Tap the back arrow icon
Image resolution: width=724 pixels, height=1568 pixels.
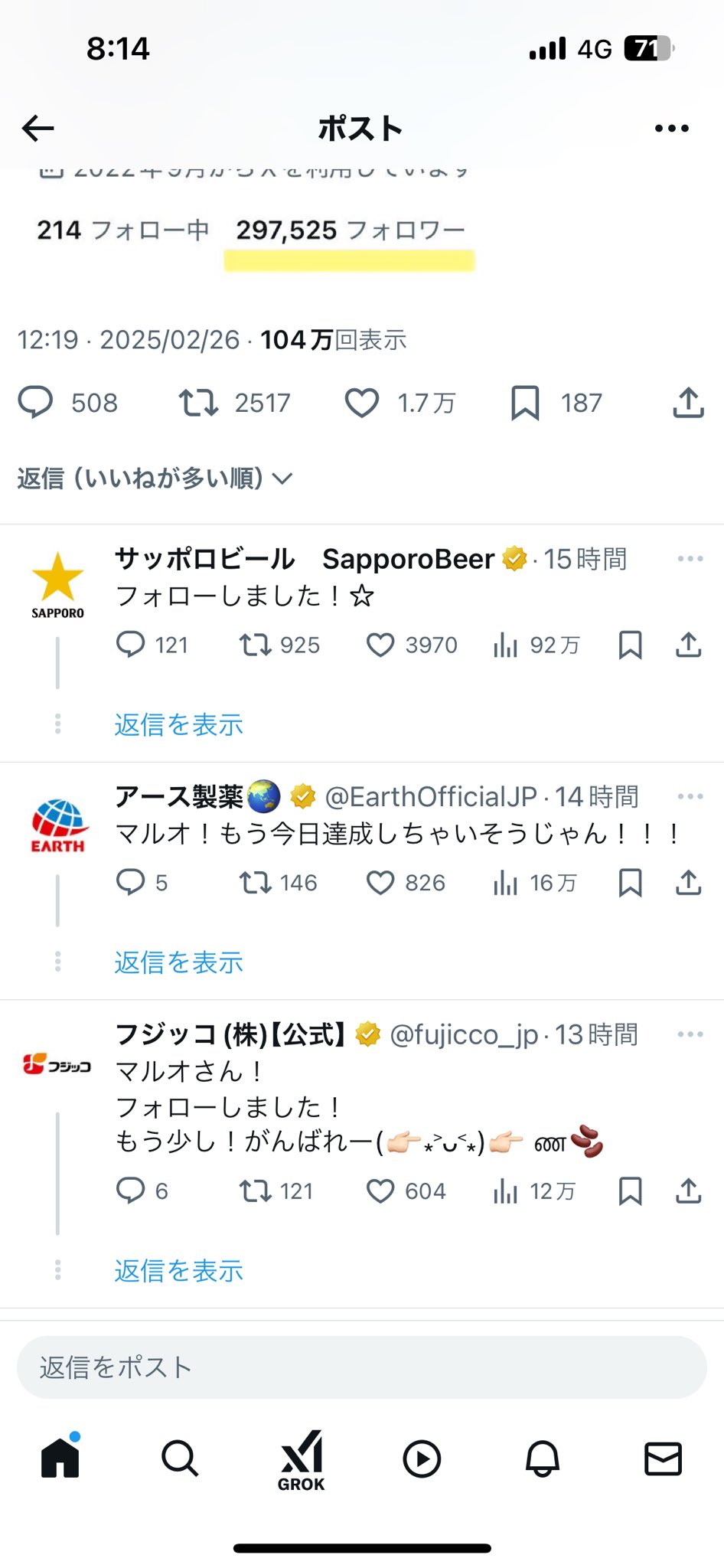coord(38,129)
